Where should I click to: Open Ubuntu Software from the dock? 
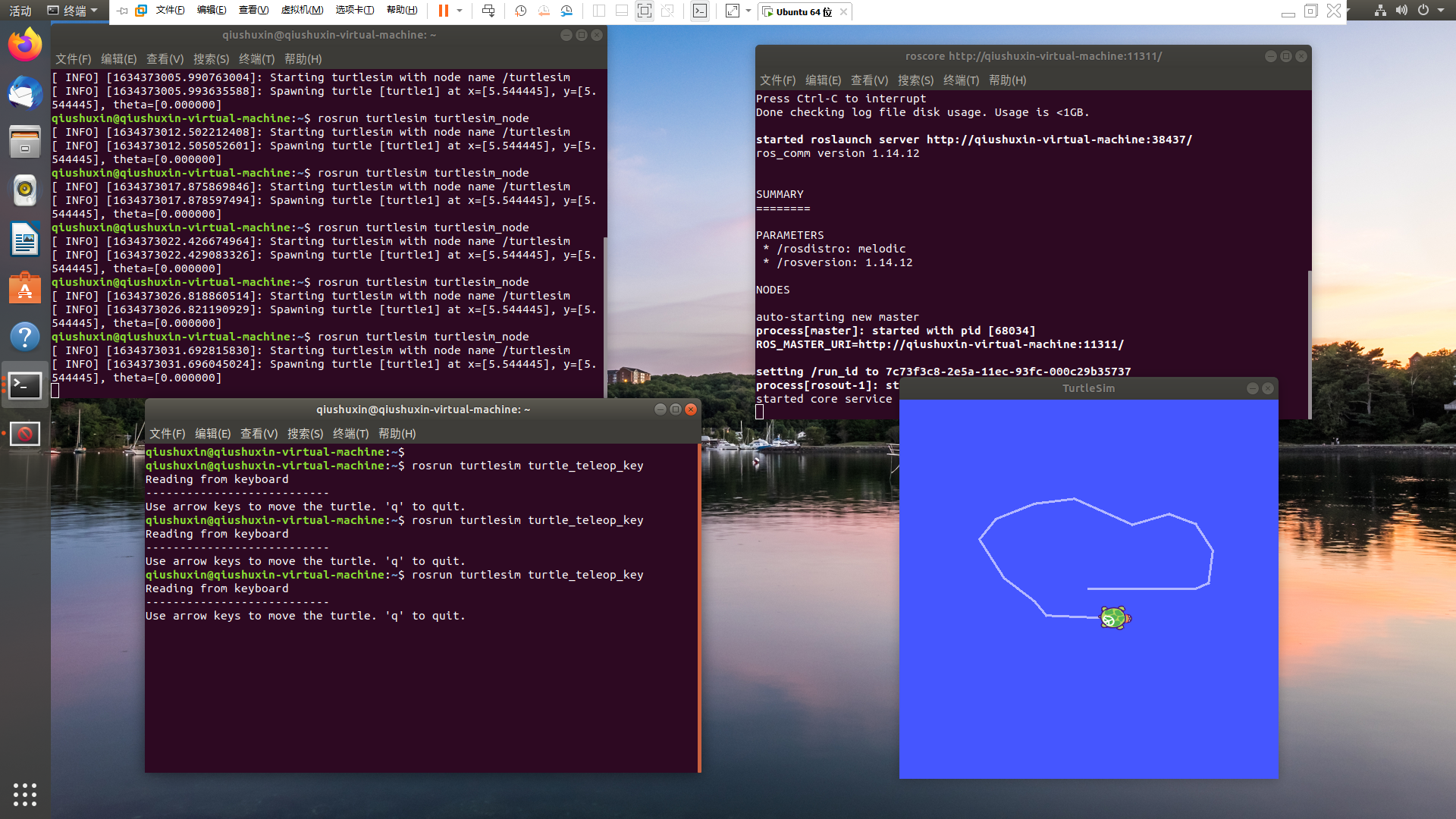click(x=25, y=288)
